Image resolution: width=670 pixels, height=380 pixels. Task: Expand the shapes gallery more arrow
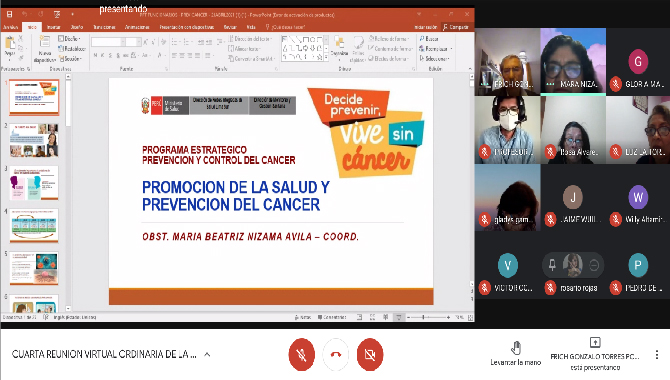pos(326,57)
